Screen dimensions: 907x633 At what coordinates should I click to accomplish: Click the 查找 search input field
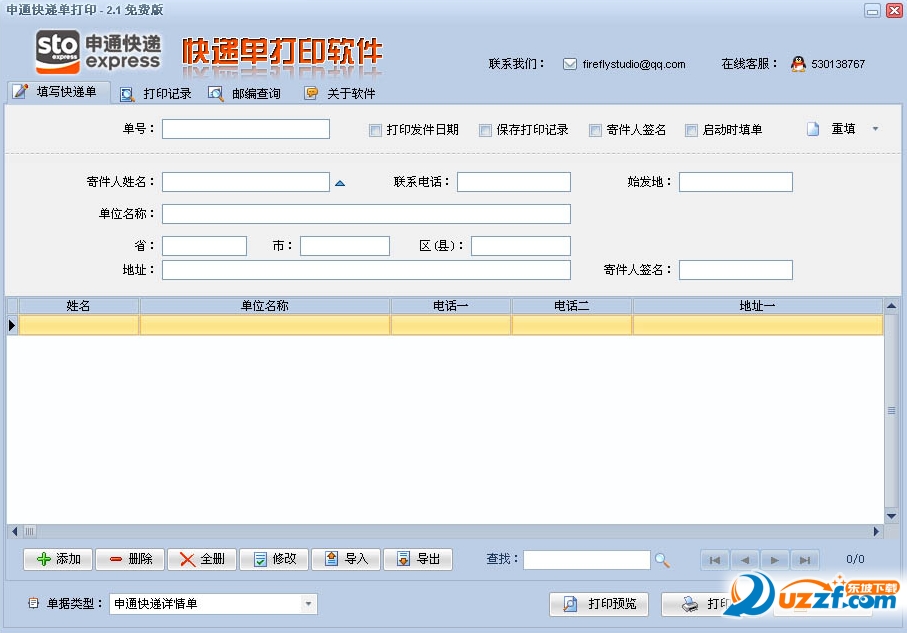(587, 560)
